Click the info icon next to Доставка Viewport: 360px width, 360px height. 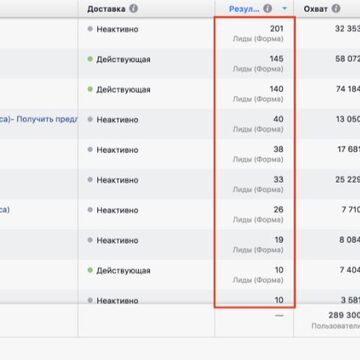coord(133,9)
